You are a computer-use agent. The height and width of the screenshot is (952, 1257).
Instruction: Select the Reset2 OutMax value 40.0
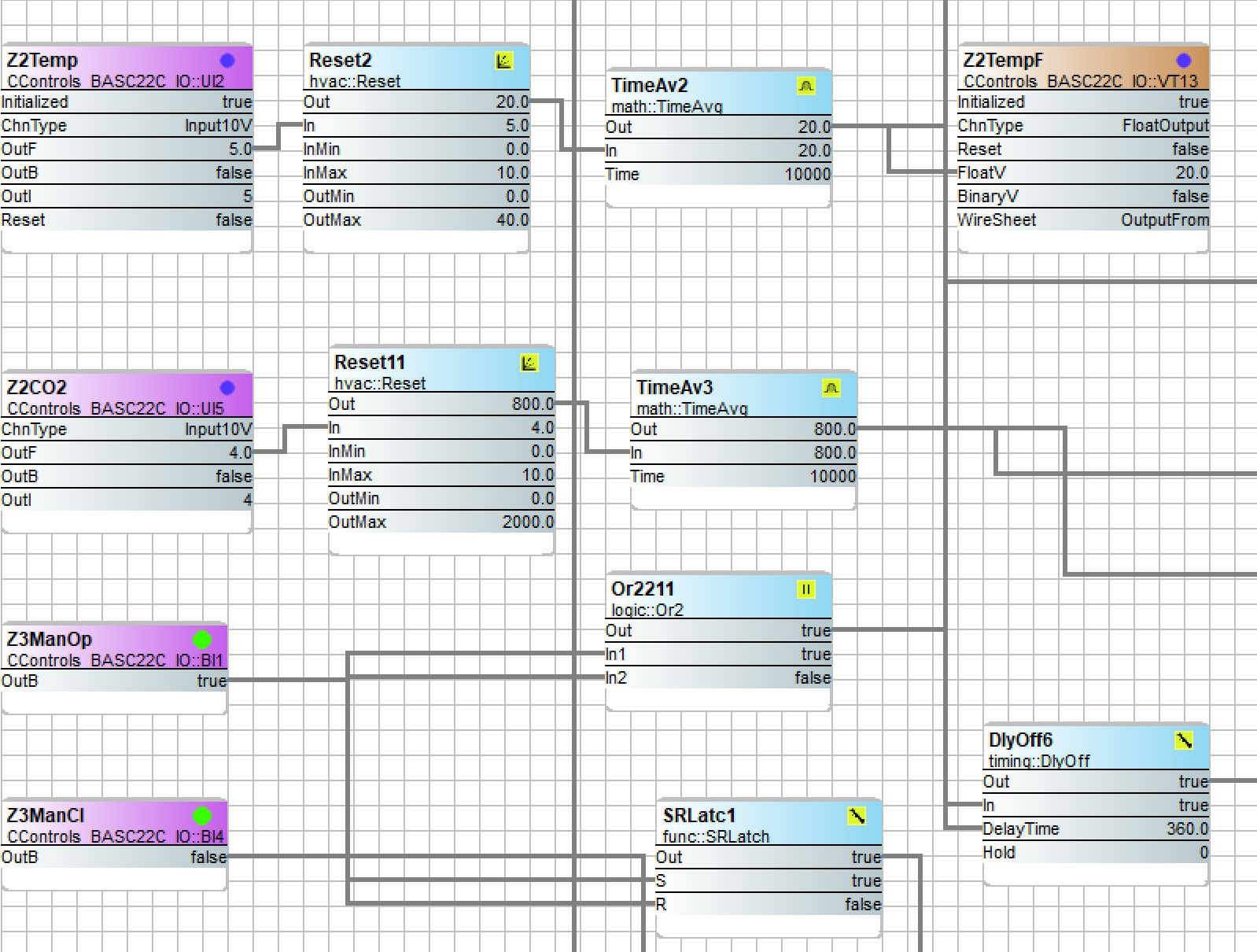click(x=512, y=220)
